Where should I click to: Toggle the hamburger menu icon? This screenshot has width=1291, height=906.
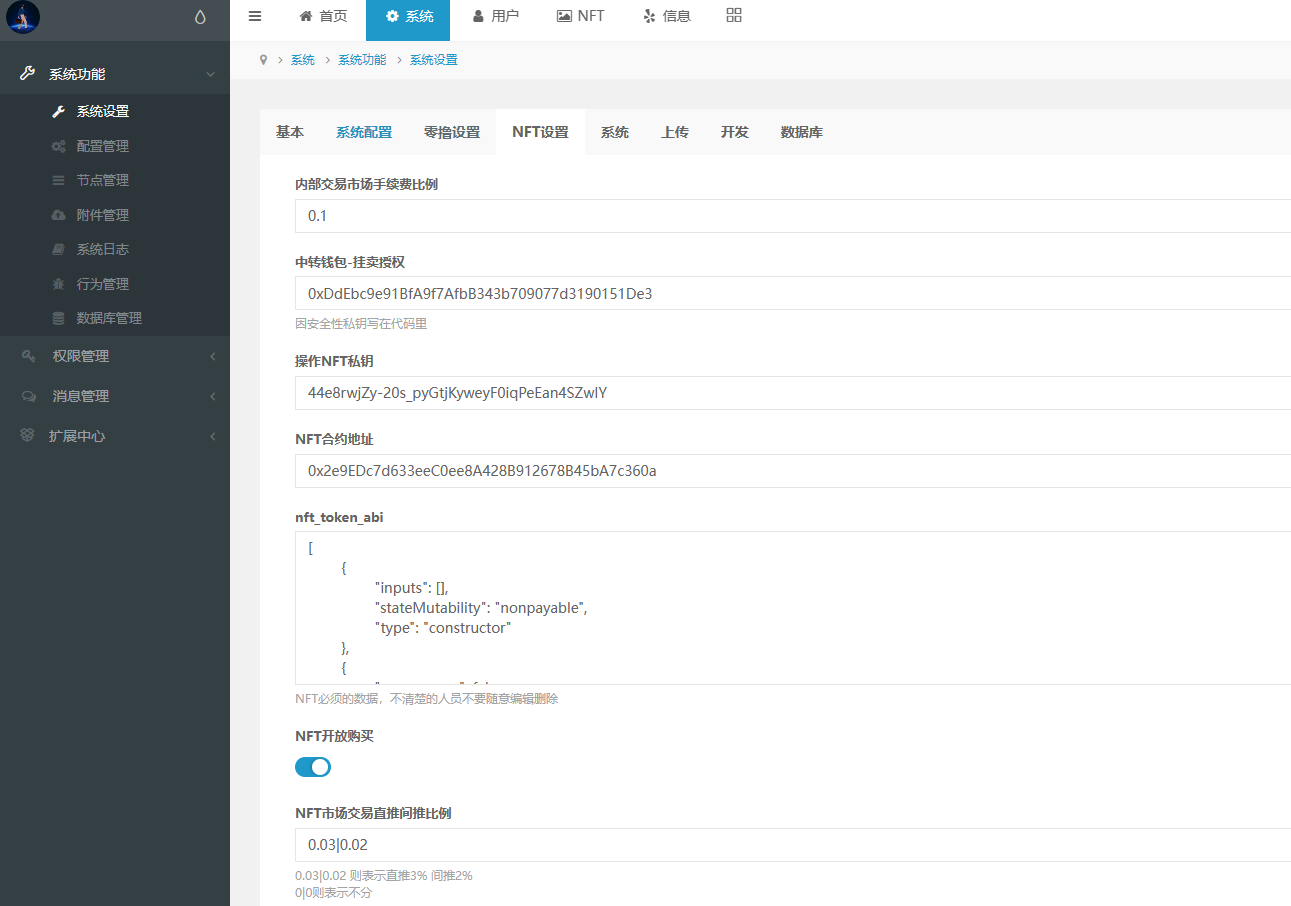(255, 16)
